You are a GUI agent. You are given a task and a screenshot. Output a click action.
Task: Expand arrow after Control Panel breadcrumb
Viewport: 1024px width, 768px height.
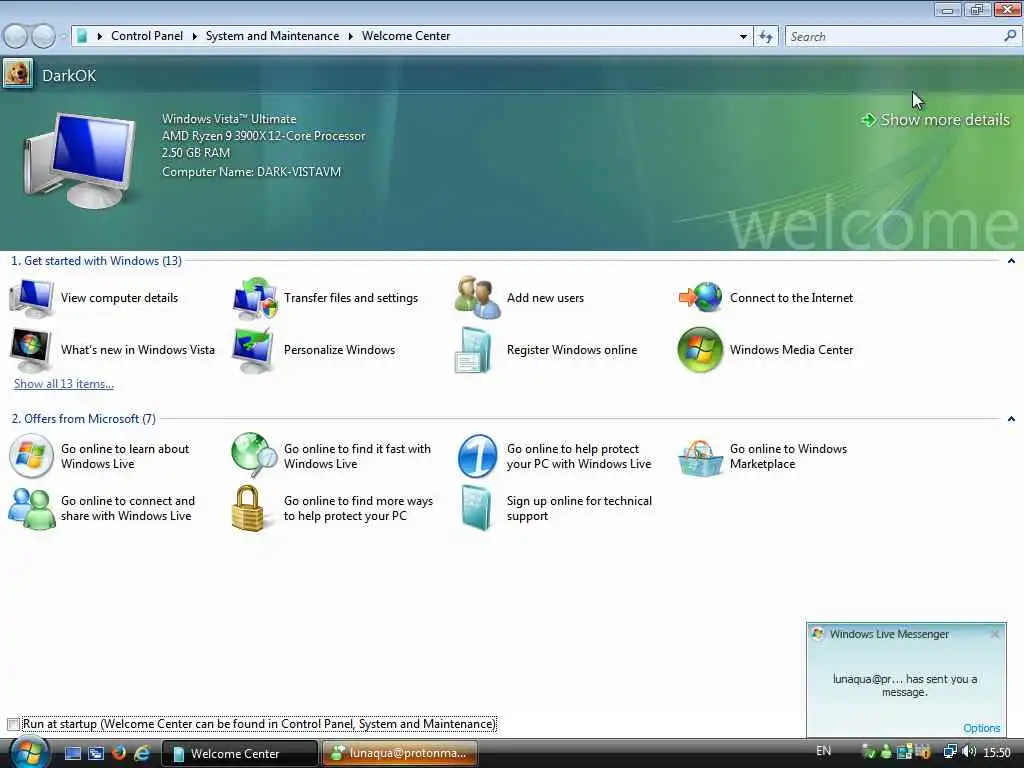[x=195, y=37]
